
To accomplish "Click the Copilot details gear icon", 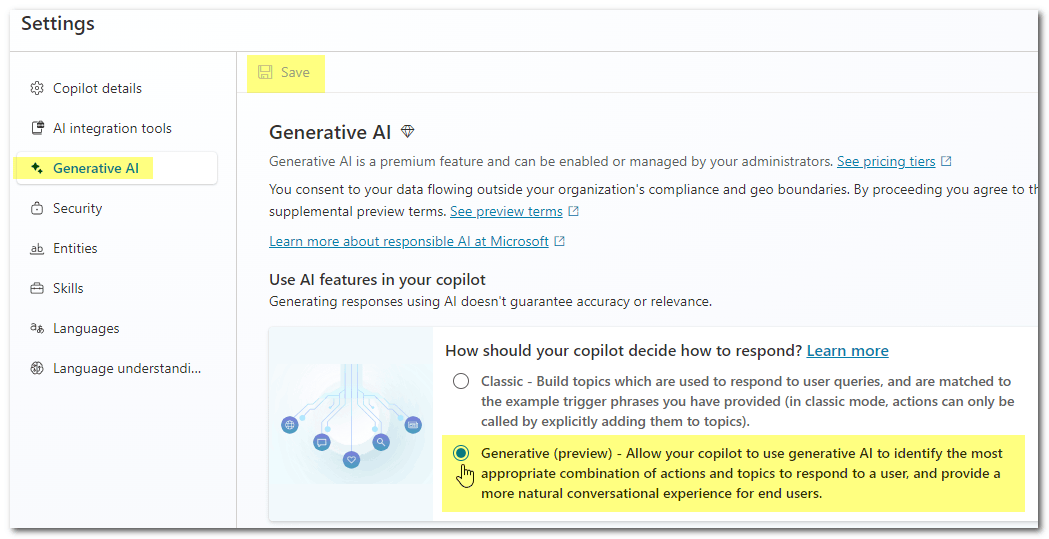I will click(x=37, y=88).
